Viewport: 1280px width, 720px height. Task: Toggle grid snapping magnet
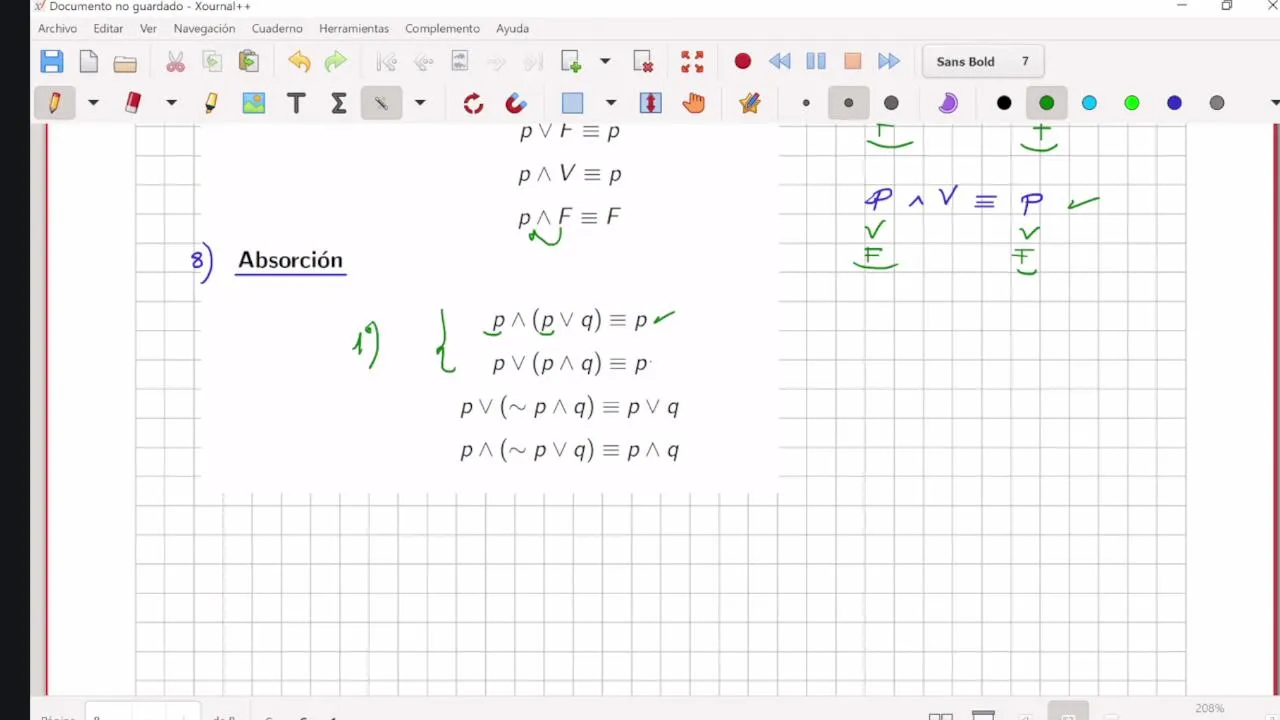(516, 103)
